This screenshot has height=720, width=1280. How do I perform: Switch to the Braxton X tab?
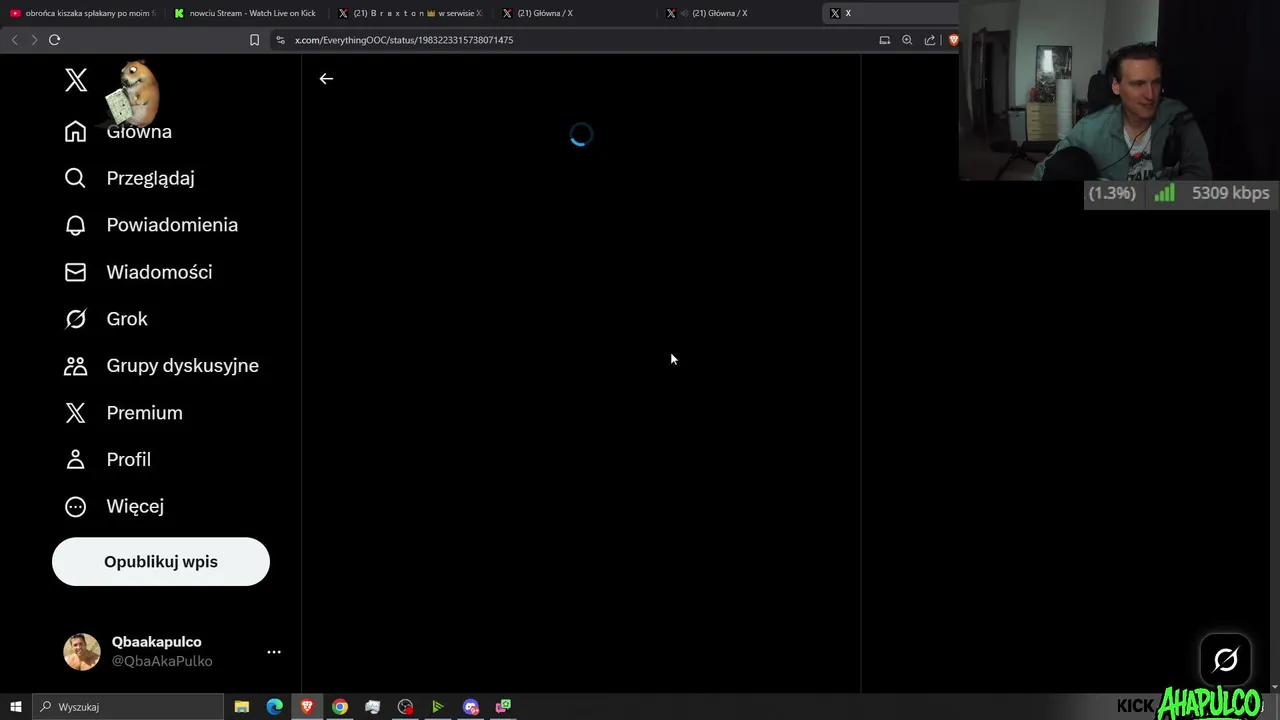pos(411,13)
